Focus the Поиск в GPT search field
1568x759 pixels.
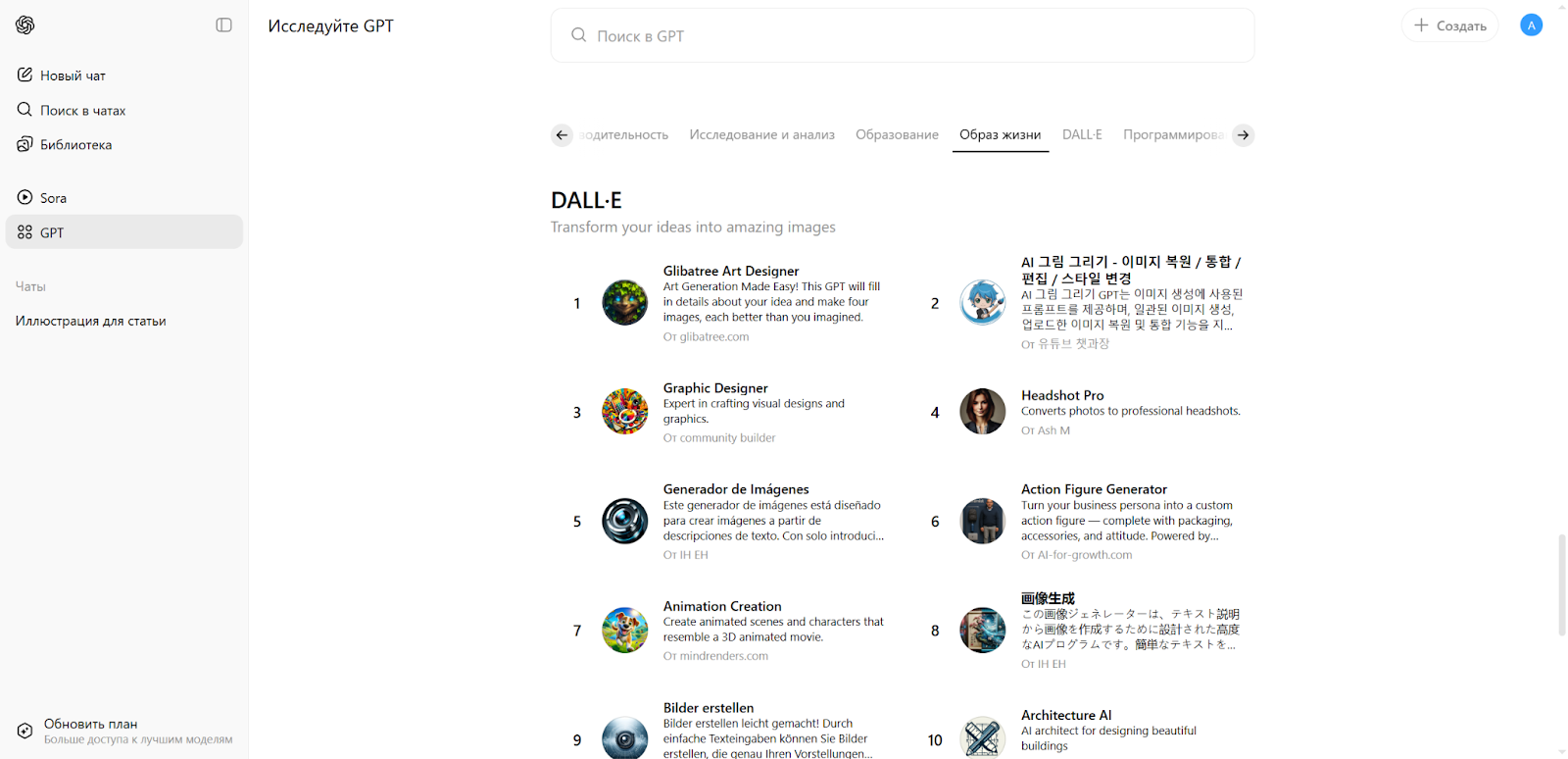(902, 35)
